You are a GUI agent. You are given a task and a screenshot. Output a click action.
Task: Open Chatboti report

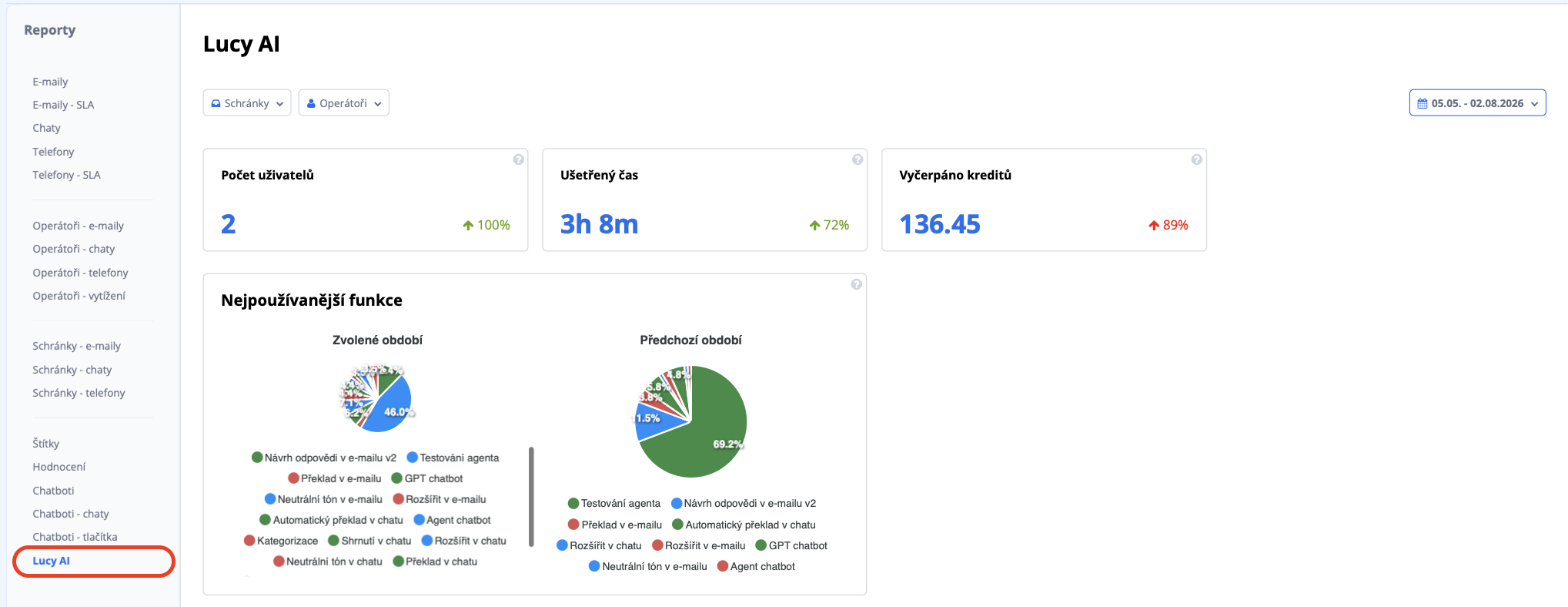tap(53, 491)
